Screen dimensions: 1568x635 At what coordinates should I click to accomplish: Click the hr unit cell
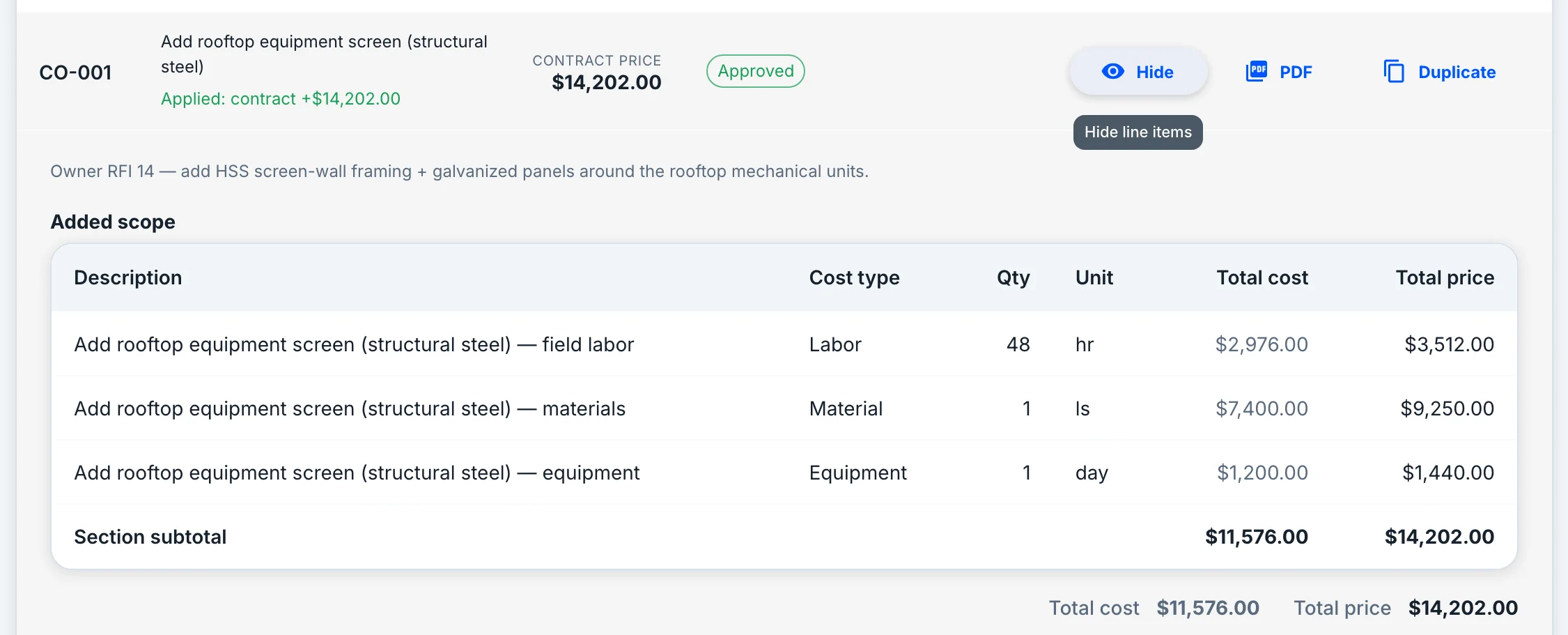tap(1084, 344)
